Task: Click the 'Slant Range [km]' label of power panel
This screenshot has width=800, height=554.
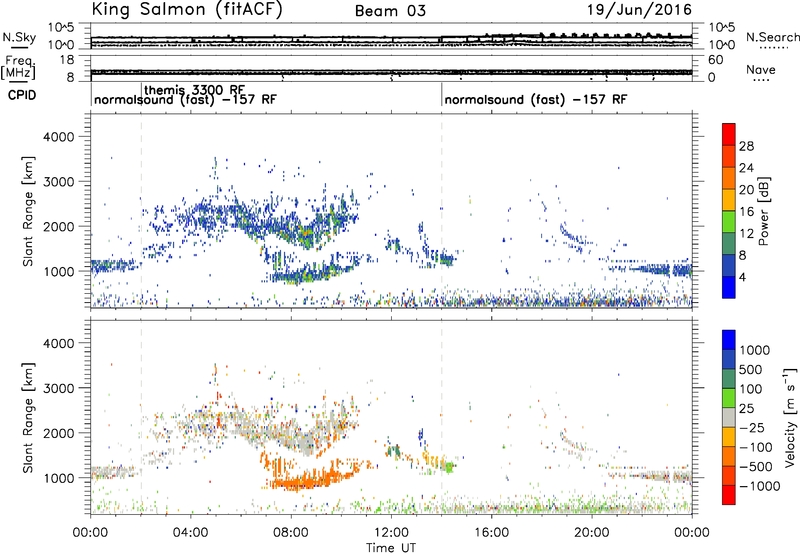Action: [28, 211]
